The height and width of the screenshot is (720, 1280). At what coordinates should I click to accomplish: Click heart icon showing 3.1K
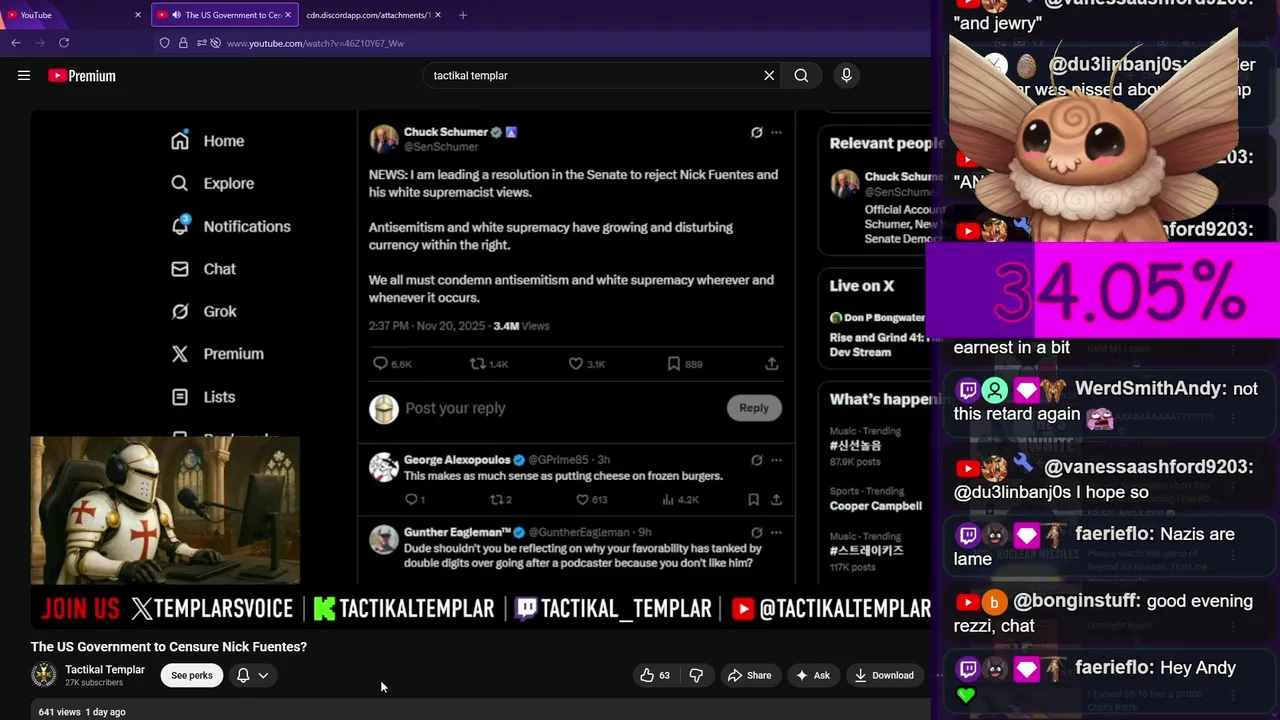point(587,364)
